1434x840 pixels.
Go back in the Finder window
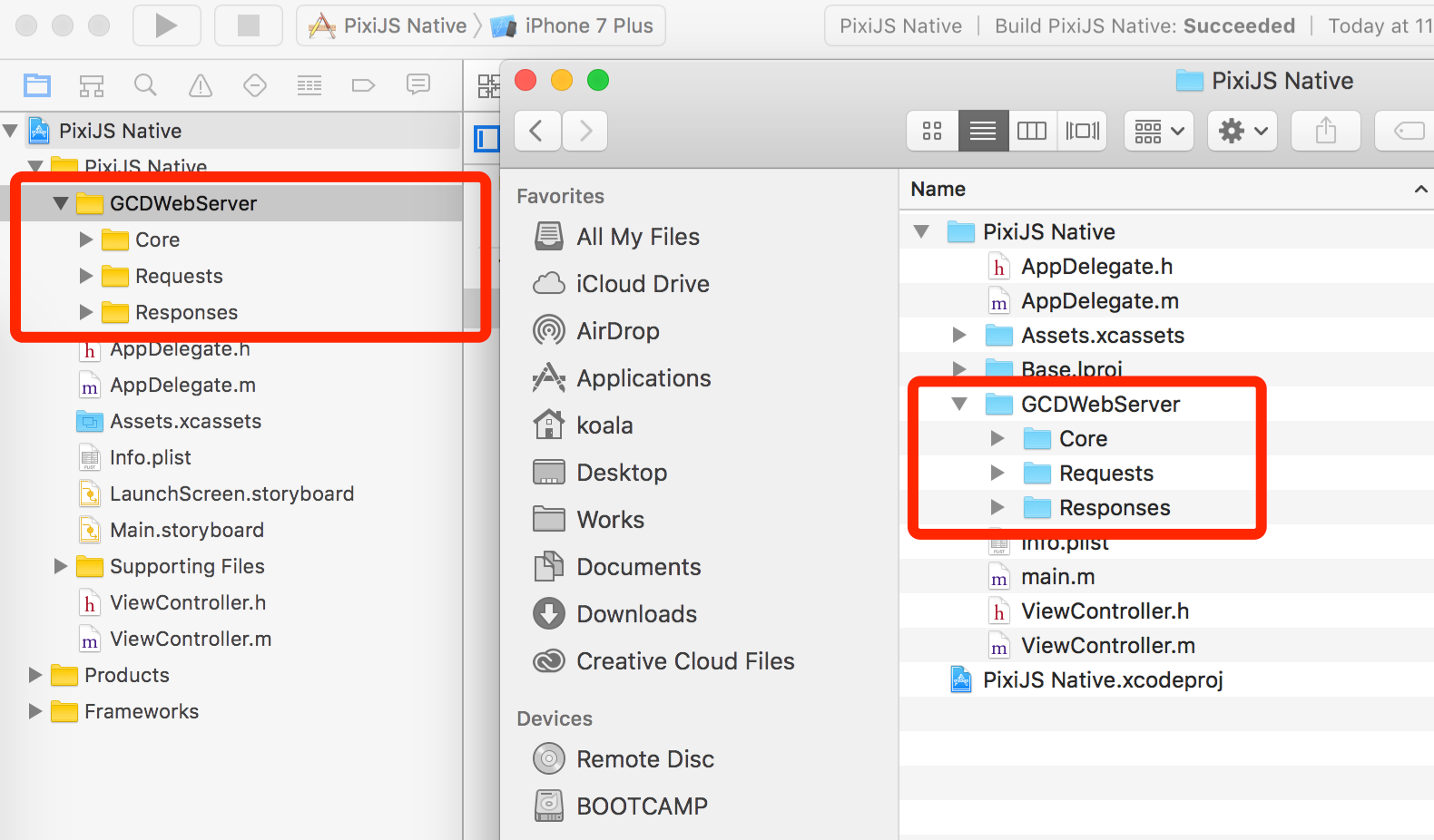point(537,132)
